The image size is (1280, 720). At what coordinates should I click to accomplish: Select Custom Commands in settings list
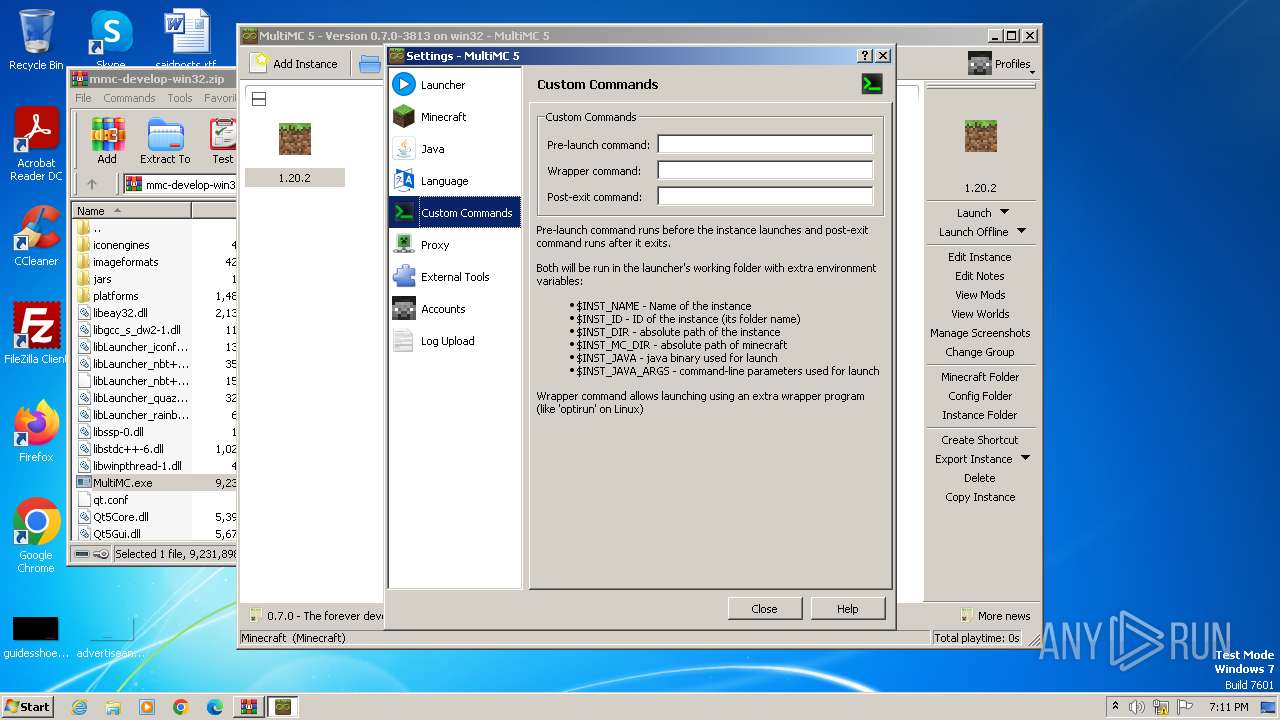tap(454, 213)
